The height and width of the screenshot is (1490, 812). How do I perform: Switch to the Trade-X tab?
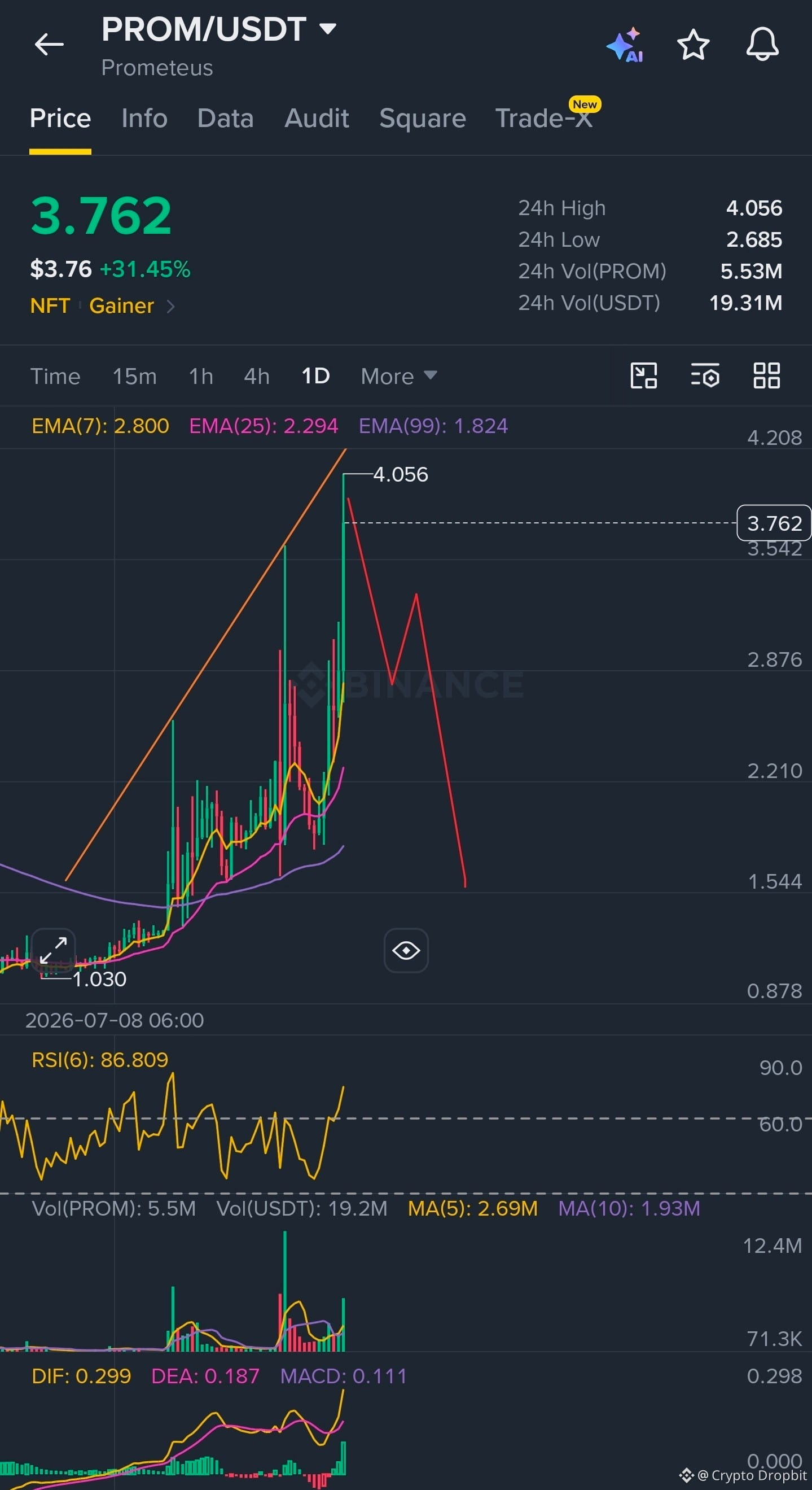tap(545, 119)
